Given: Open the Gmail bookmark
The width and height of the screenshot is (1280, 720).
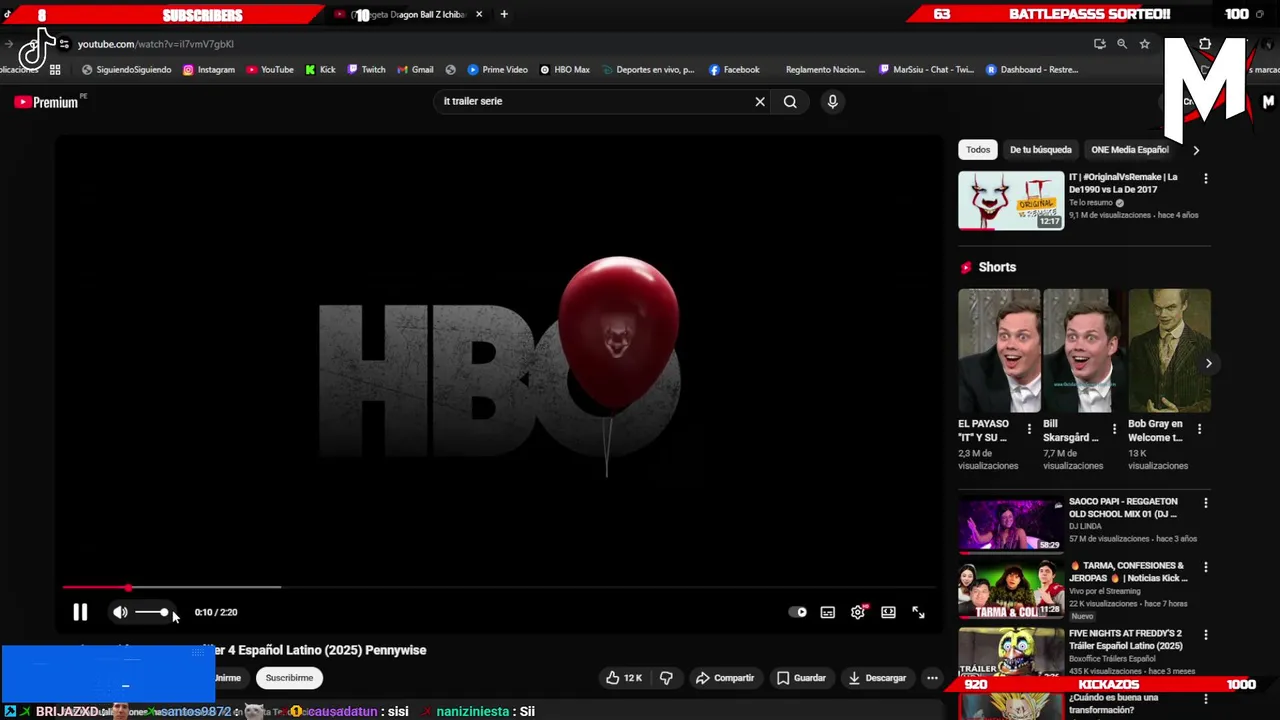Looking at the screenshot, I should 415,70.
